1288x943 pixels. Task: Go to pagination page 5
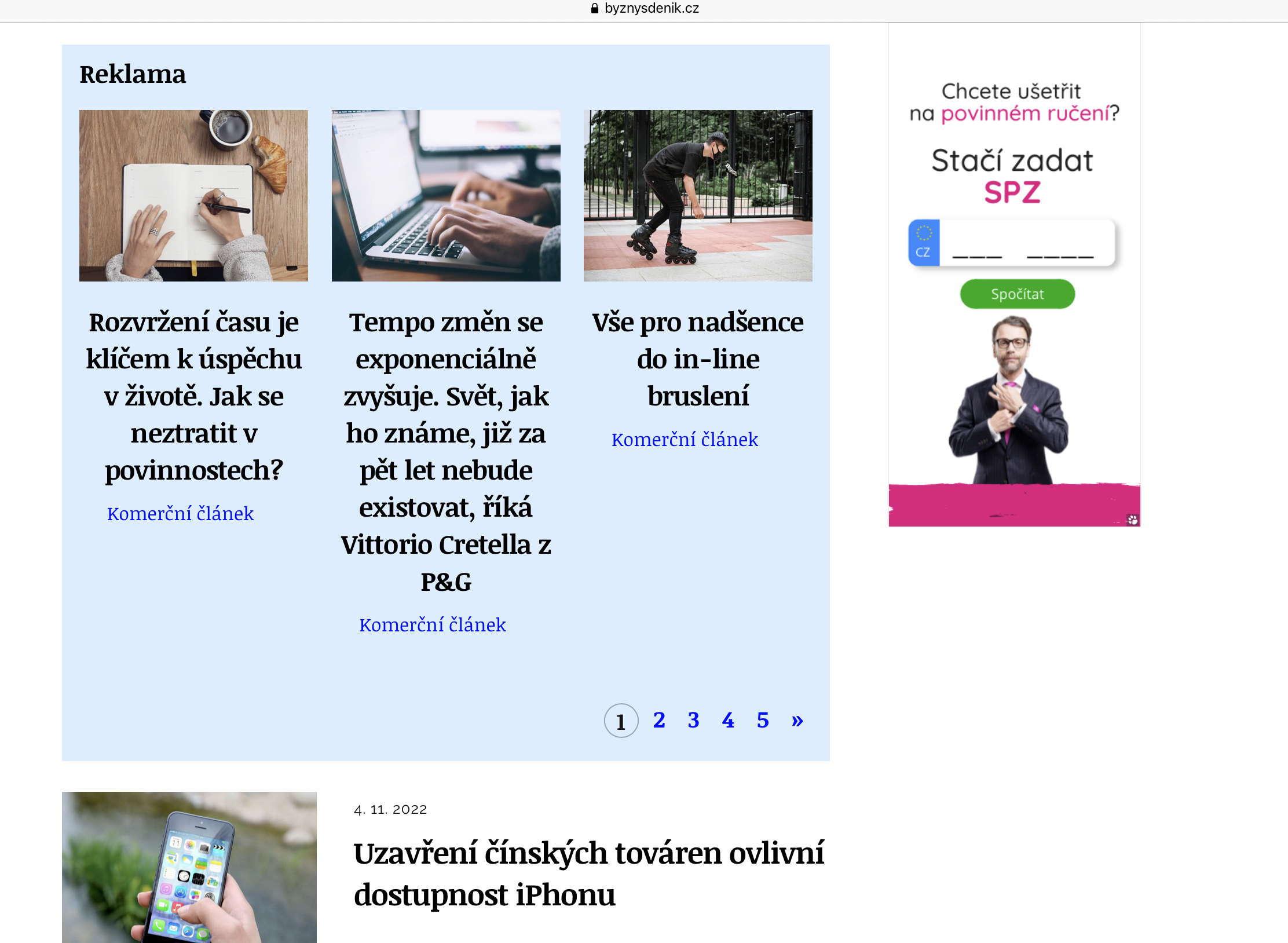(x=763, y=720)
